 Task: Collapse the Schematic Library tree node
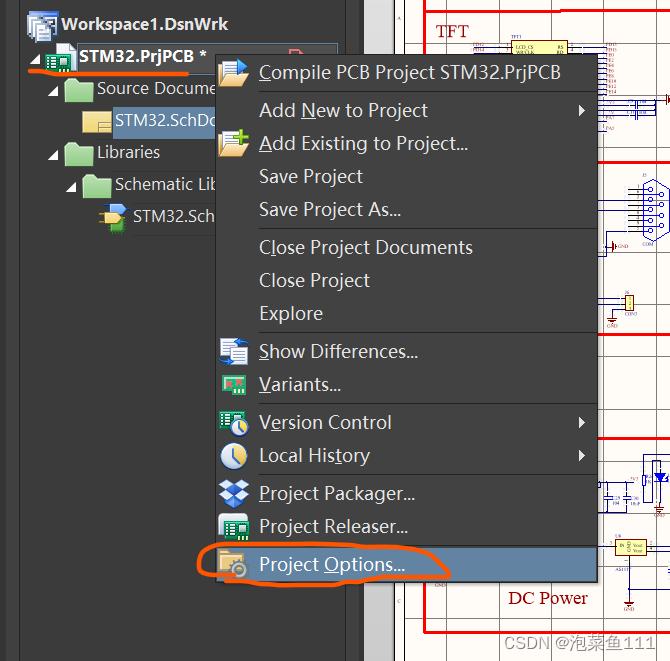point(71,187)
